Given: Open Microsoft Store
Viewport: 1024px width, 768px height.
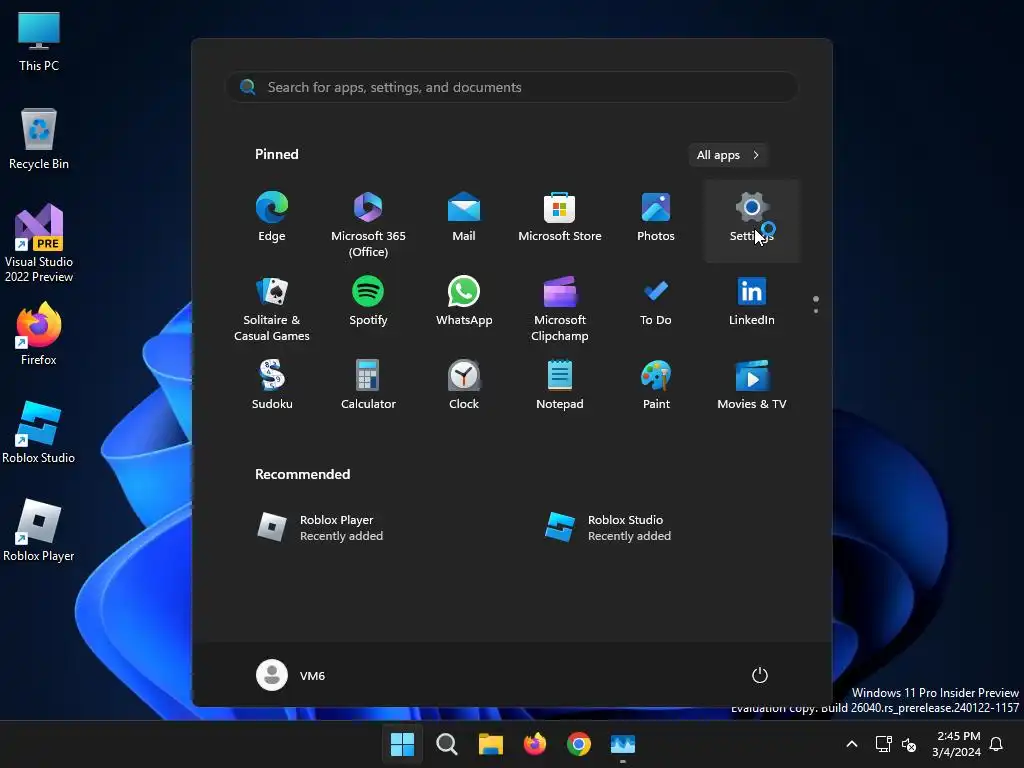Looking at the screenshot, I should click(x=560, y=217).
